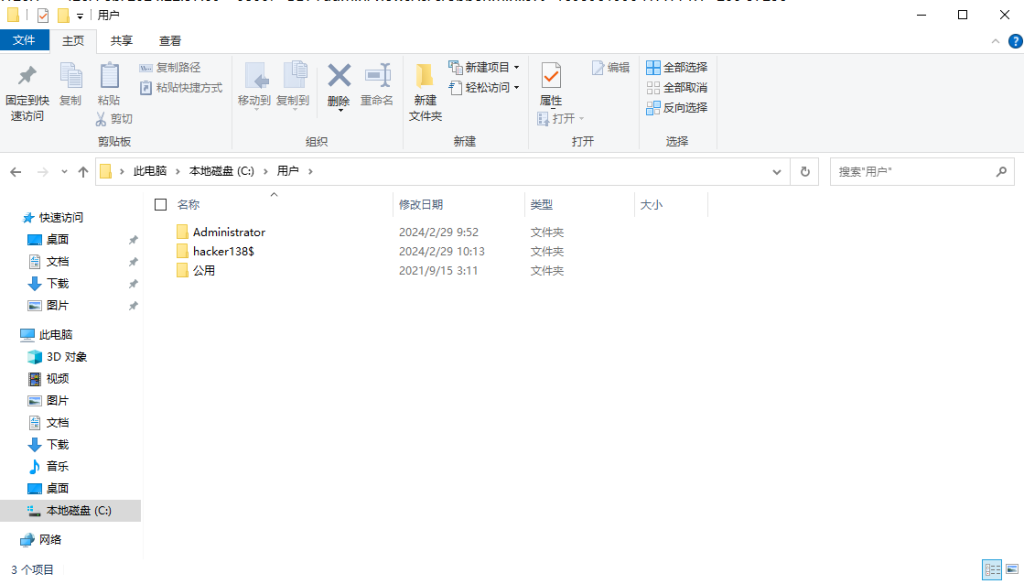Open the New Item dropdown
Image resolution: width=1024 pixels, height=584 pixels.
point(484,67)
